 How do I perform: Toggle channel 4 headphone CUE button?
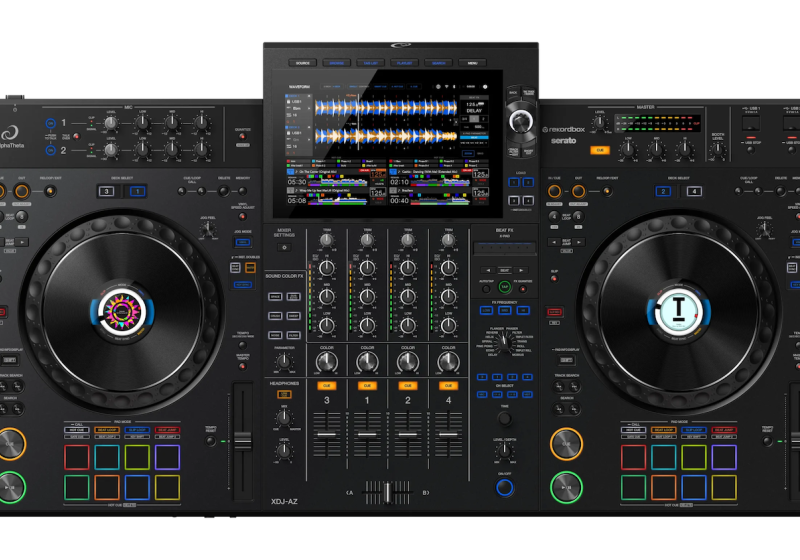pyautogui.click(x=448, y=385)
